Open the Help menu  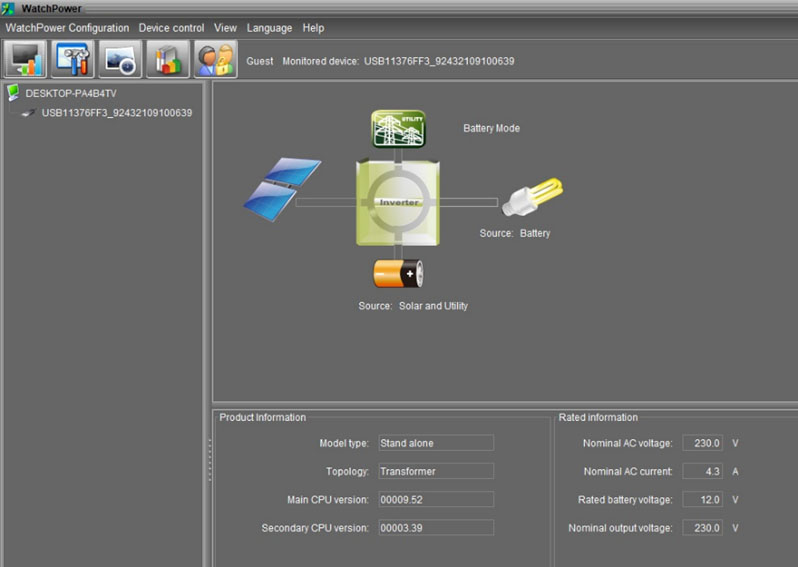pos(313,28)
